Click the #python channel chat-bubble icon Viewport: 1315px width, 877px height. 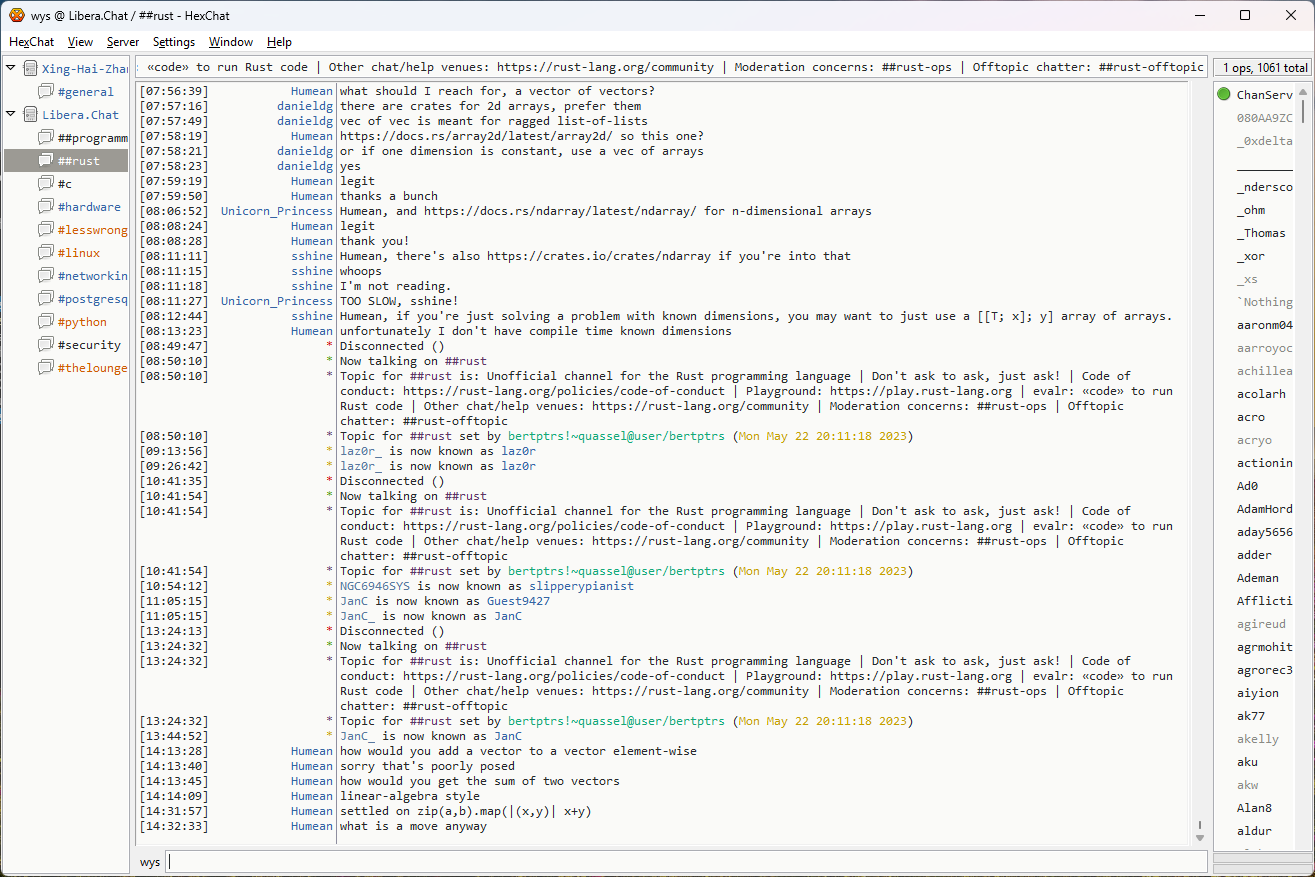tap(46, 322)
